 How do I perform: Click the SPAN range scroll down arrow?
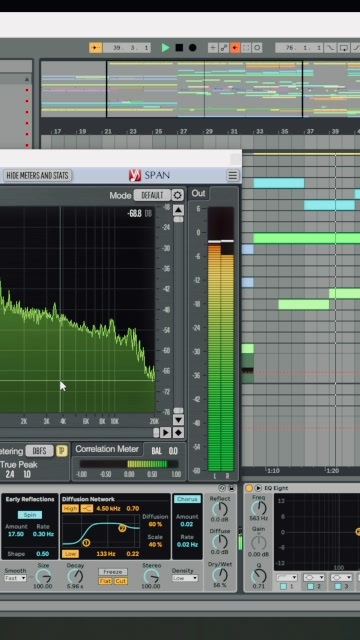pos(178,420)
